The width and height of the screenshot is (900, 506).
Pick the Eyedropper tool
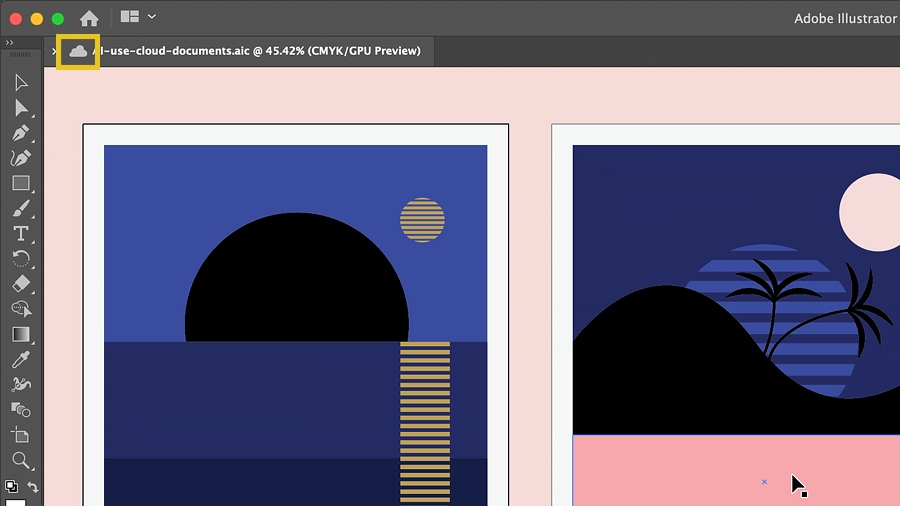point(21,359)
